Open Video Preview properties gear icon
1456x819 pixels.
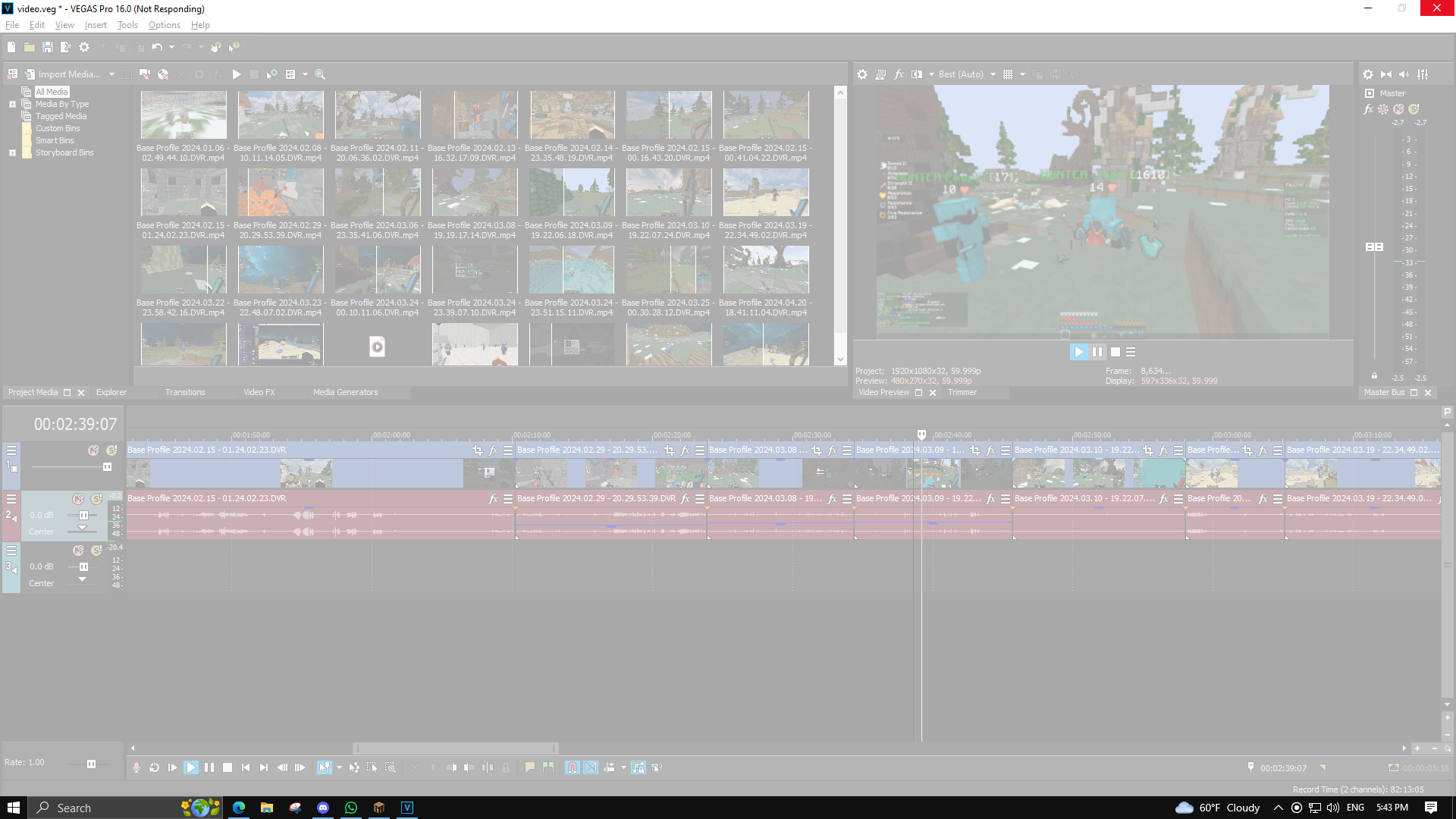[x=862, y=74]
